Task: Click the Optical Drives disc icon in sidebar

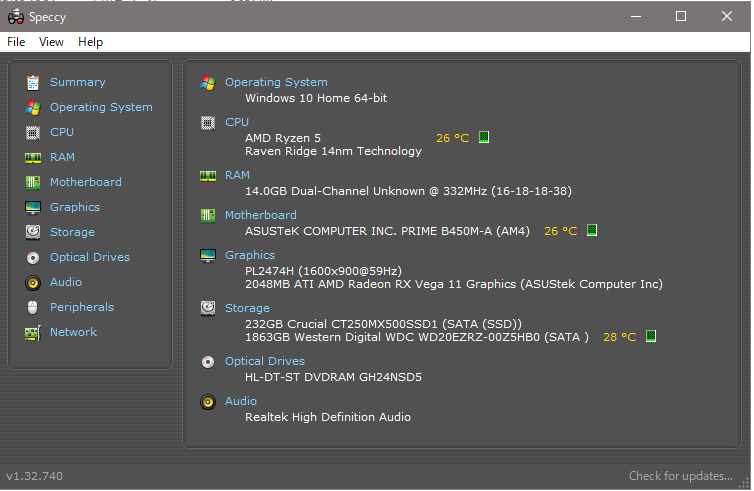Action: coord(33,257)
